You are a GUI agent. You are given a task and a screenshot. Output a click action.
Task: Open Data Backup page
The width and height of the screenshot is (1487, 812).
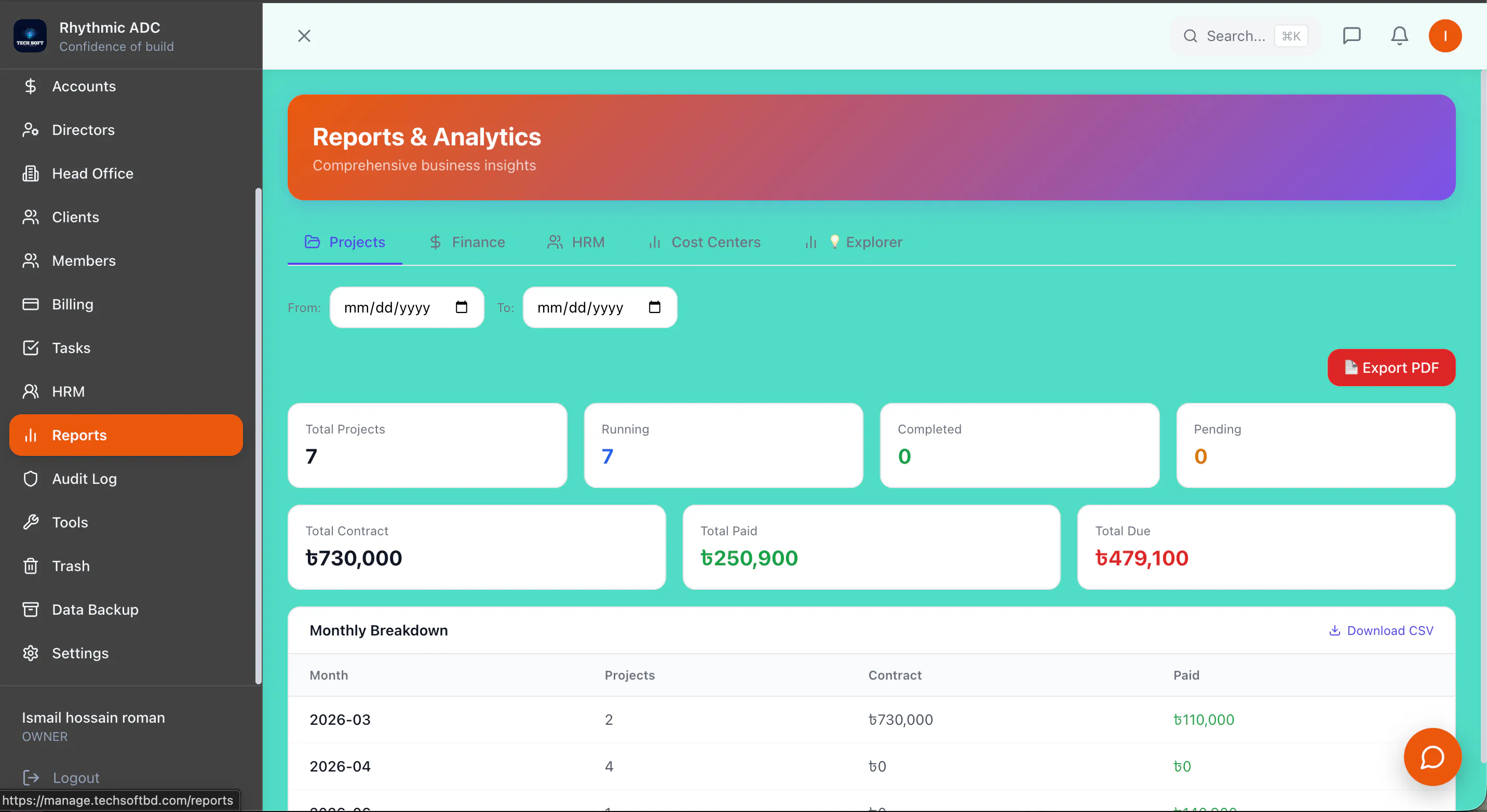126,610
